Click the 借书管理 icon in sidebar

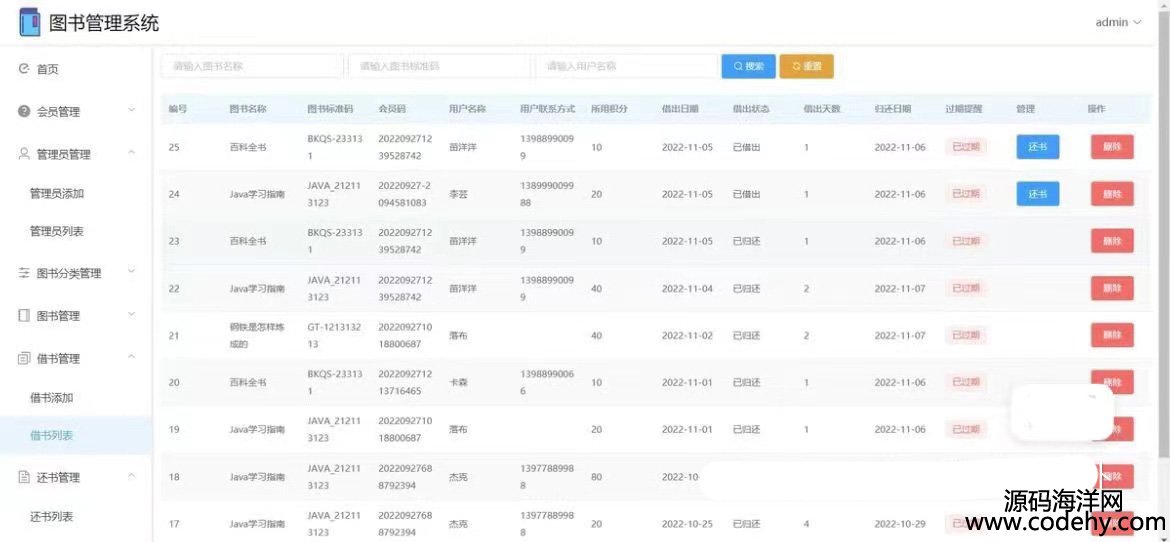24,358
